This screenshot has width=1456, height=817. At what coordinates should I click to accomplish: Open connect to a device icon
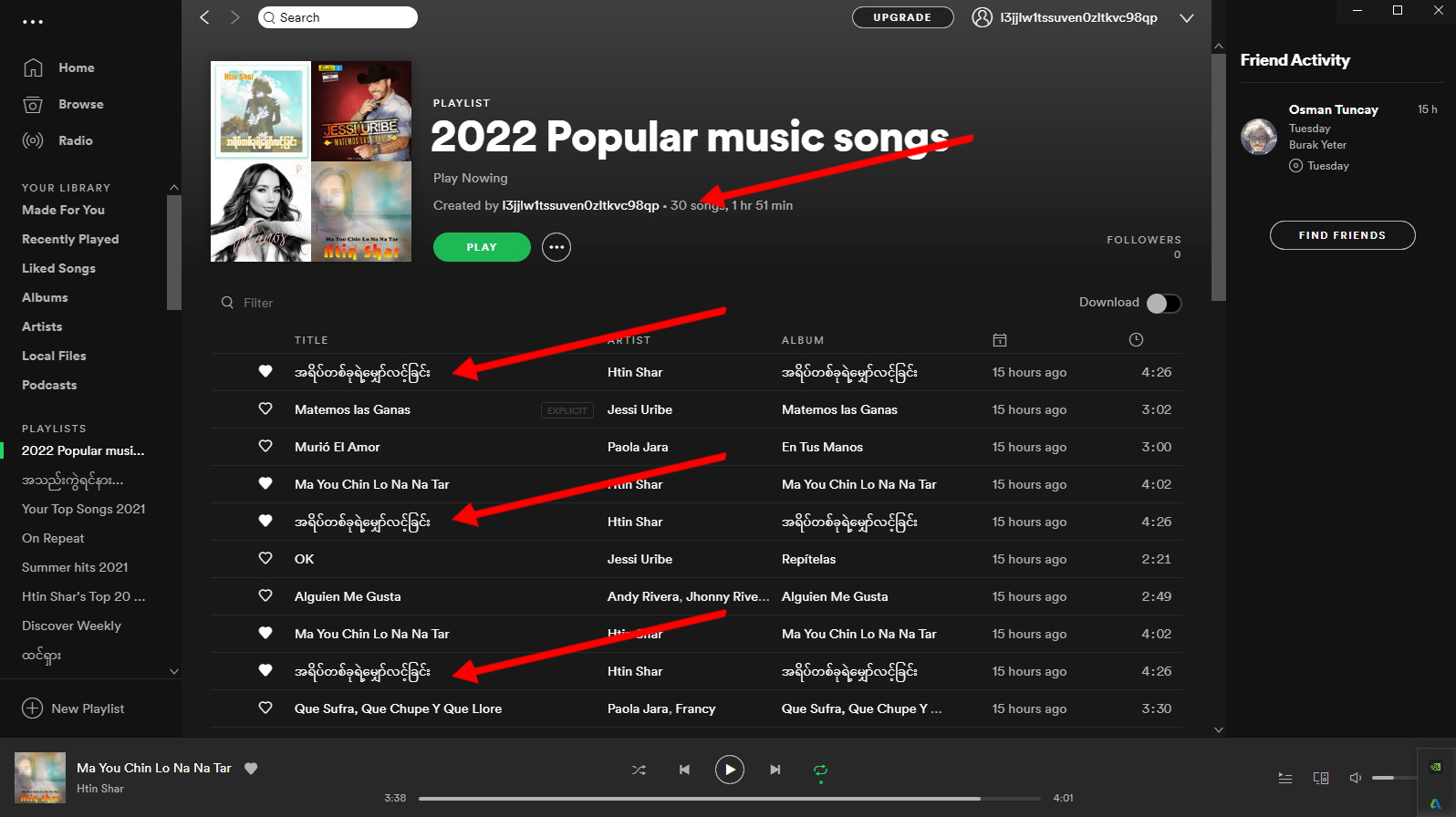[x=1320, y=778]
